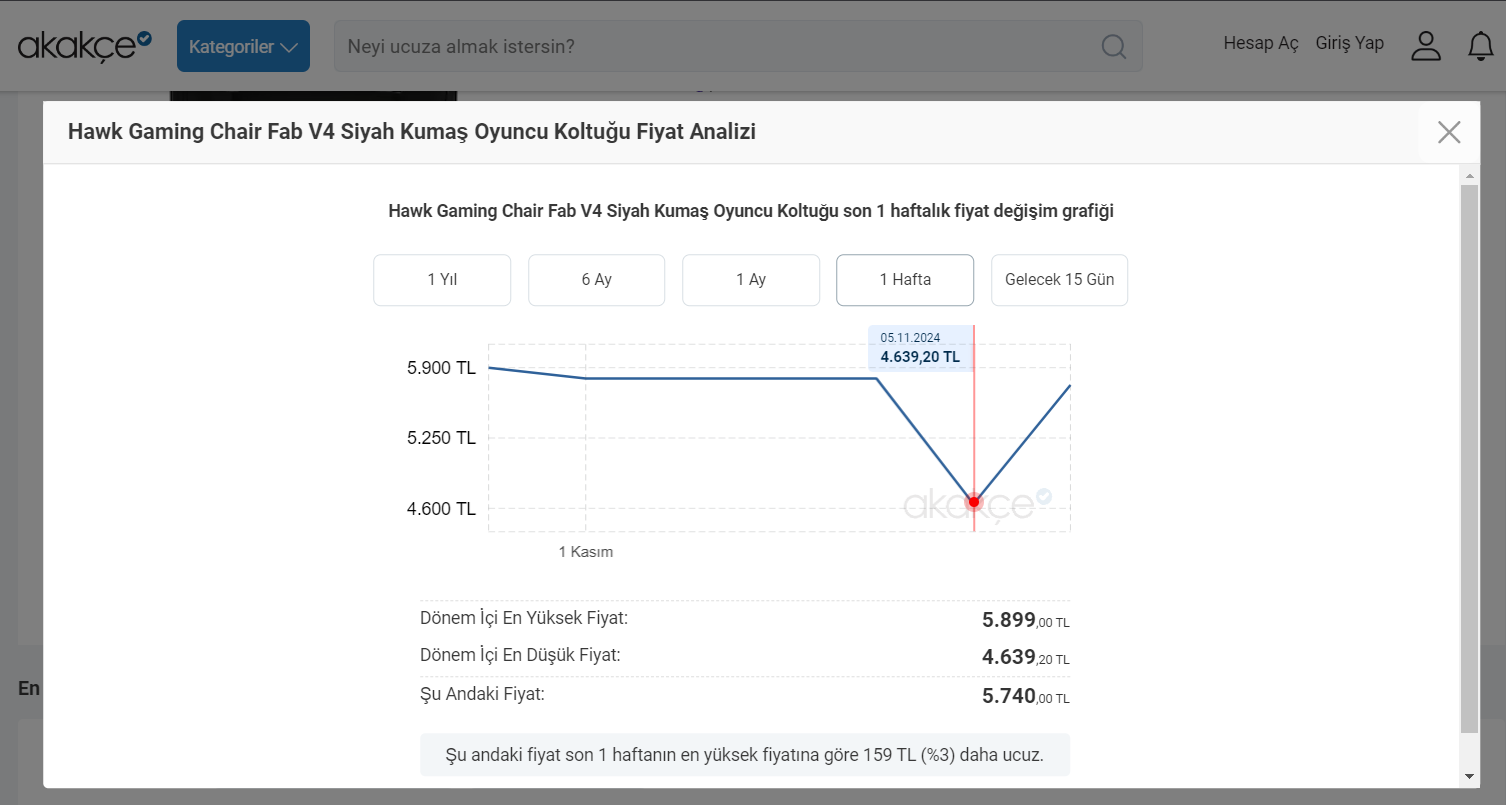
Task: Click the dialog scroll down arrow
Action: point(1468,776)
